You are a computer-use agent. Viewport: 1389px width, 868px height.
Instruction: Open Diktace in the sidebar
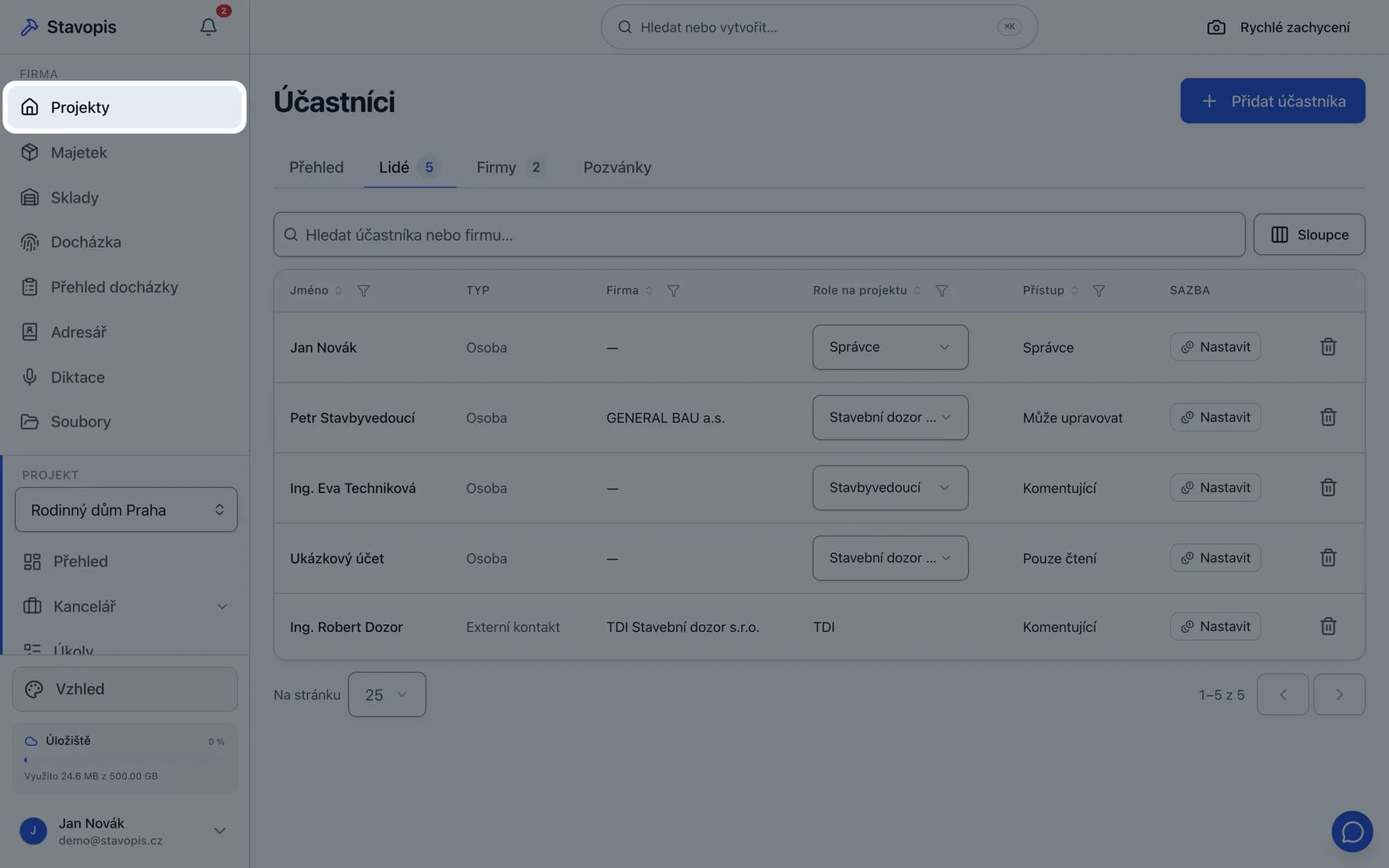pyautogui.click(x=125, y=377)
